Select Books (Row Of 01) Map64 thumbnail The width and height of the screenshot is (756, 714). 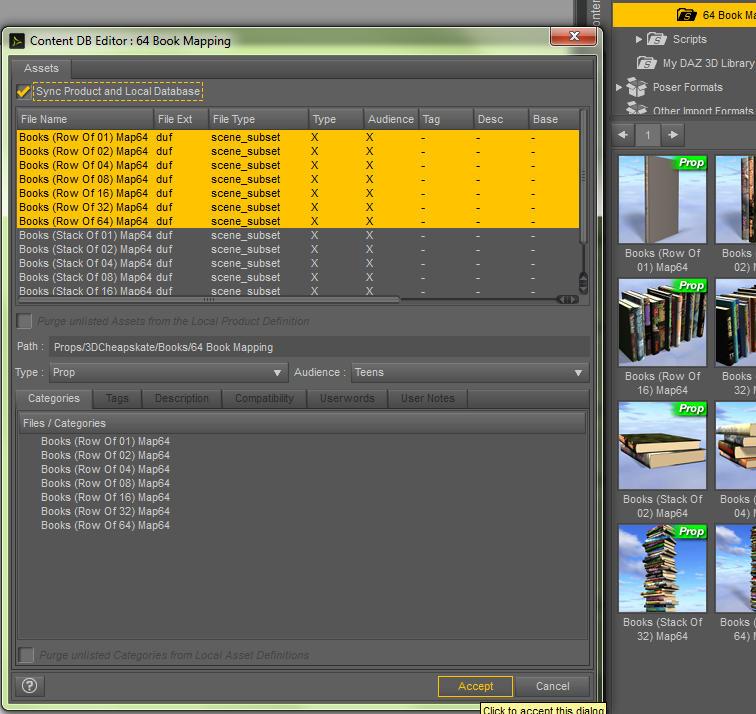662,199
